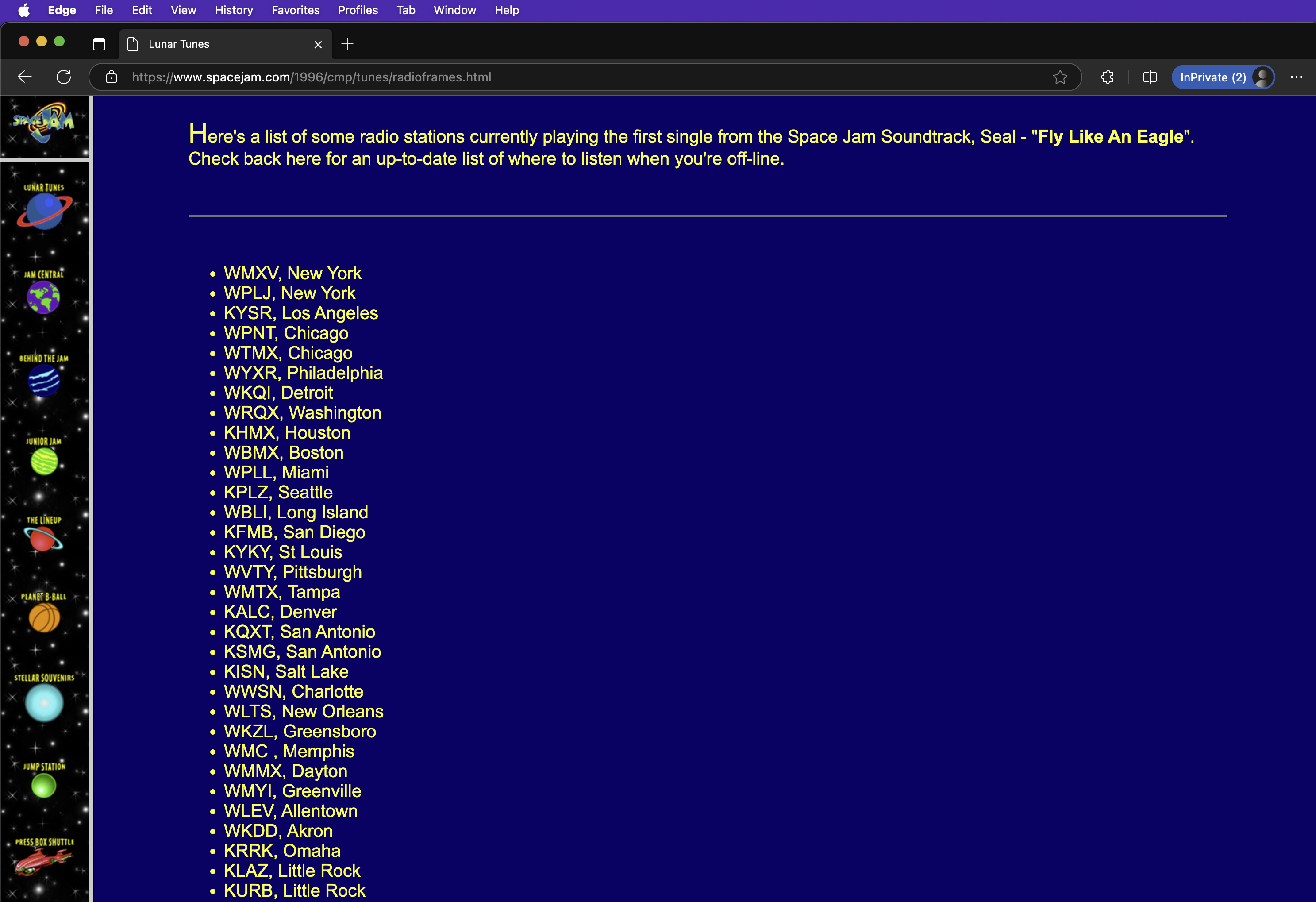Image resolution: width=1316 pixels, height=902 pixels.
Task: Open the Edit menu
Action: tap(142, 10)
